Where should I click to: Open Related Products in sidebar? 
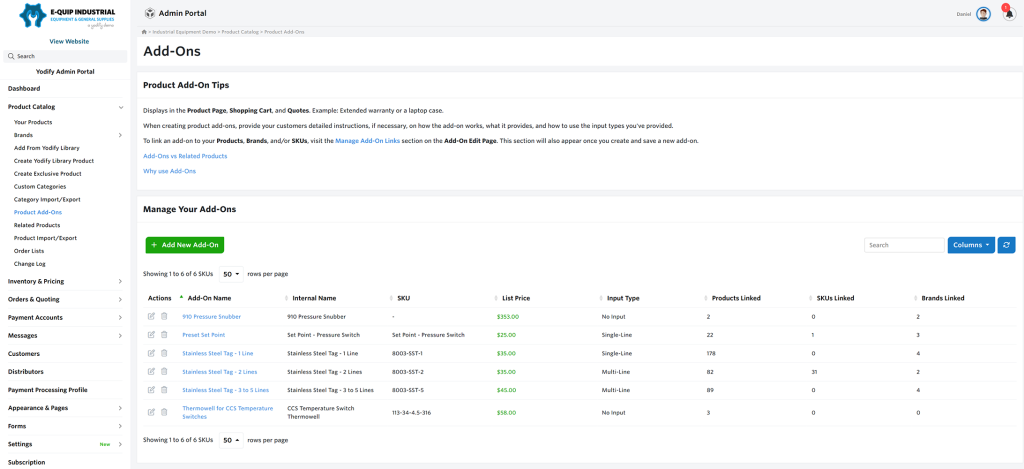37,225
